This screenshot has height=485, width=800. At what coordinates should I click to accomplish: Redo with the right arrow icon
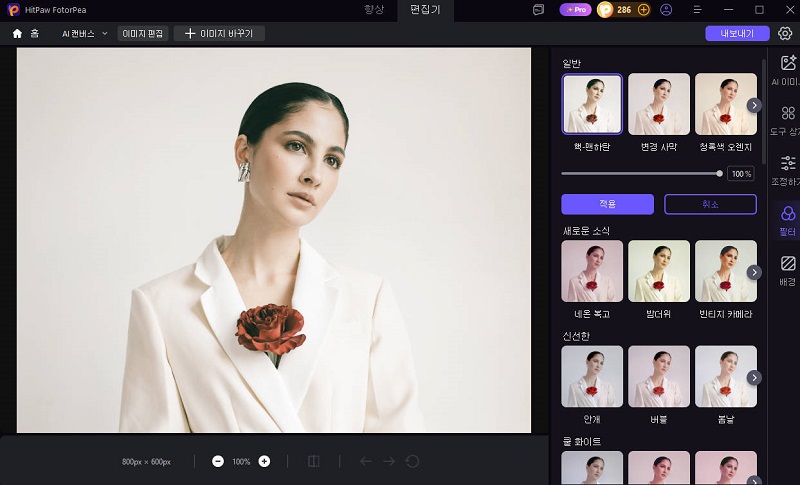click(389, 462)
